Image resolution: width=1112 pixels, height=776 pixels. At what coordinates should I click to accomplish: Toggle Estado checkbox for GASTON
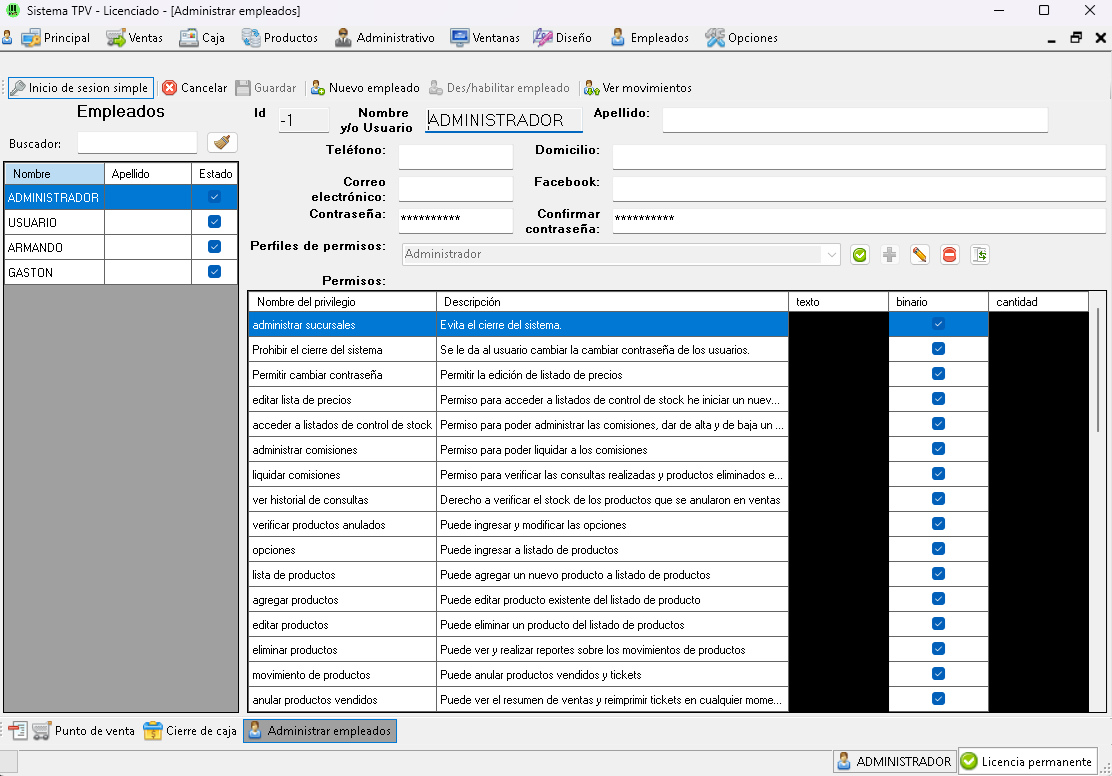click(214, 272)
